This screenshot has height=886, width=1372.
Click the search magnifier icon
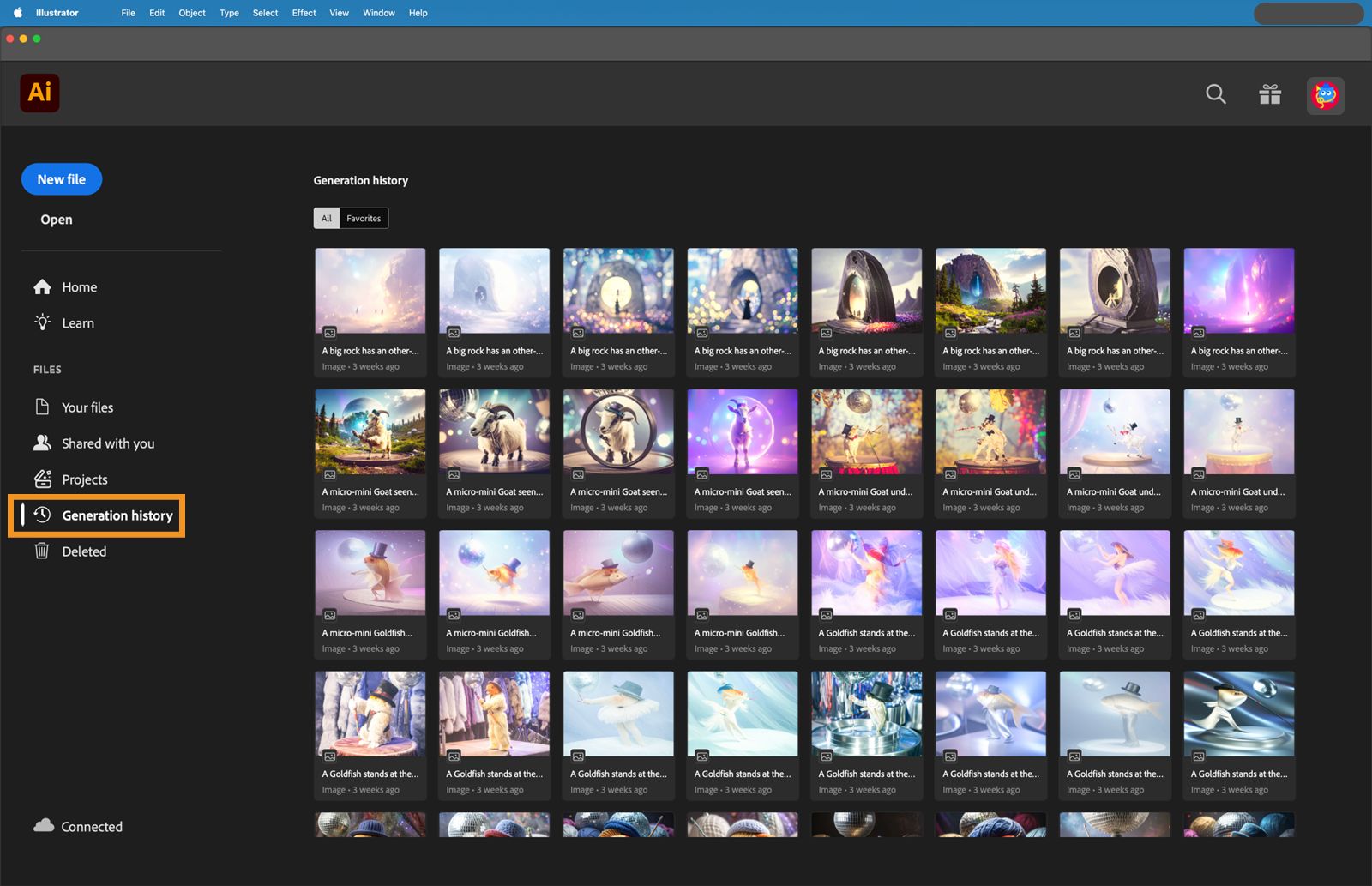pyautogui.click(x=1215, y=94)
